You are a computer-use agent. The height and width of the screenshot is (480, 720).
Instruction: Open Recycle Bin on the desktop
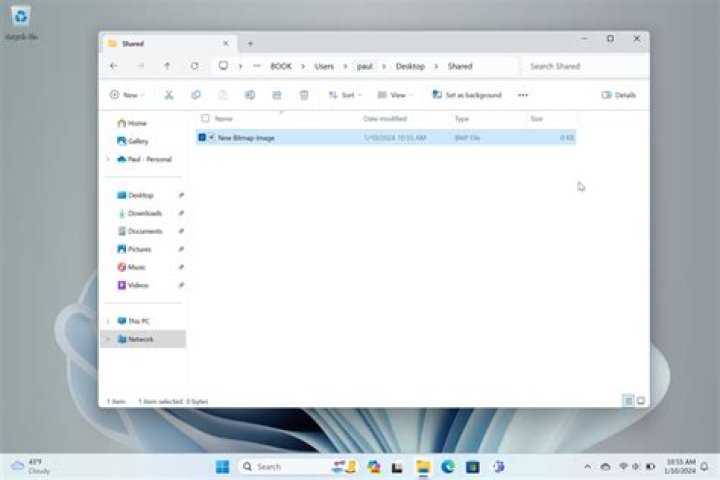(x=21, y=23)
